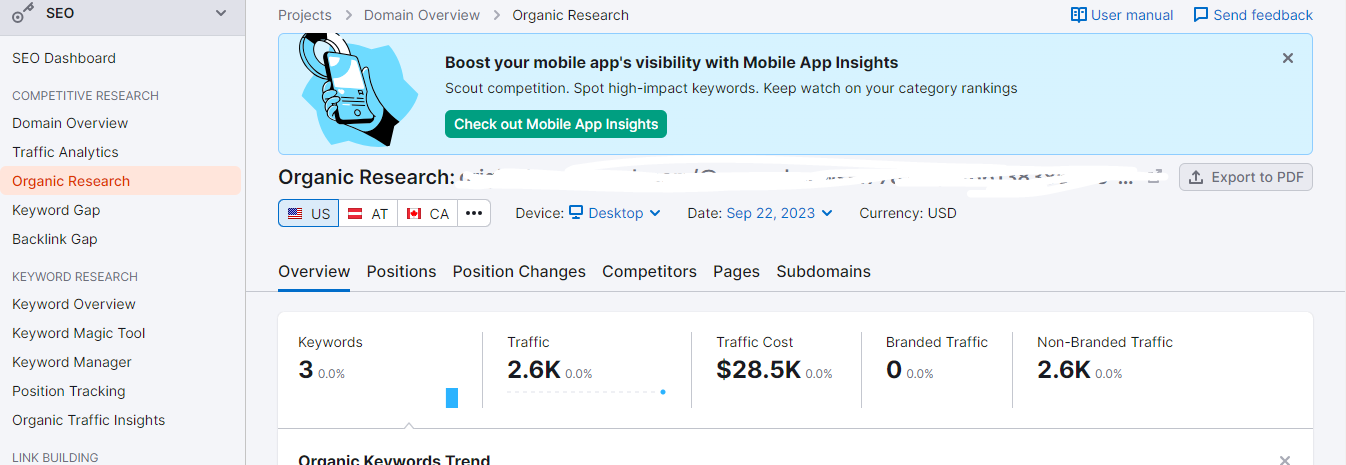The height and width of the screenshot is (465, 1346).
Task: Open the Competitors tab
Action: [649, 272]
